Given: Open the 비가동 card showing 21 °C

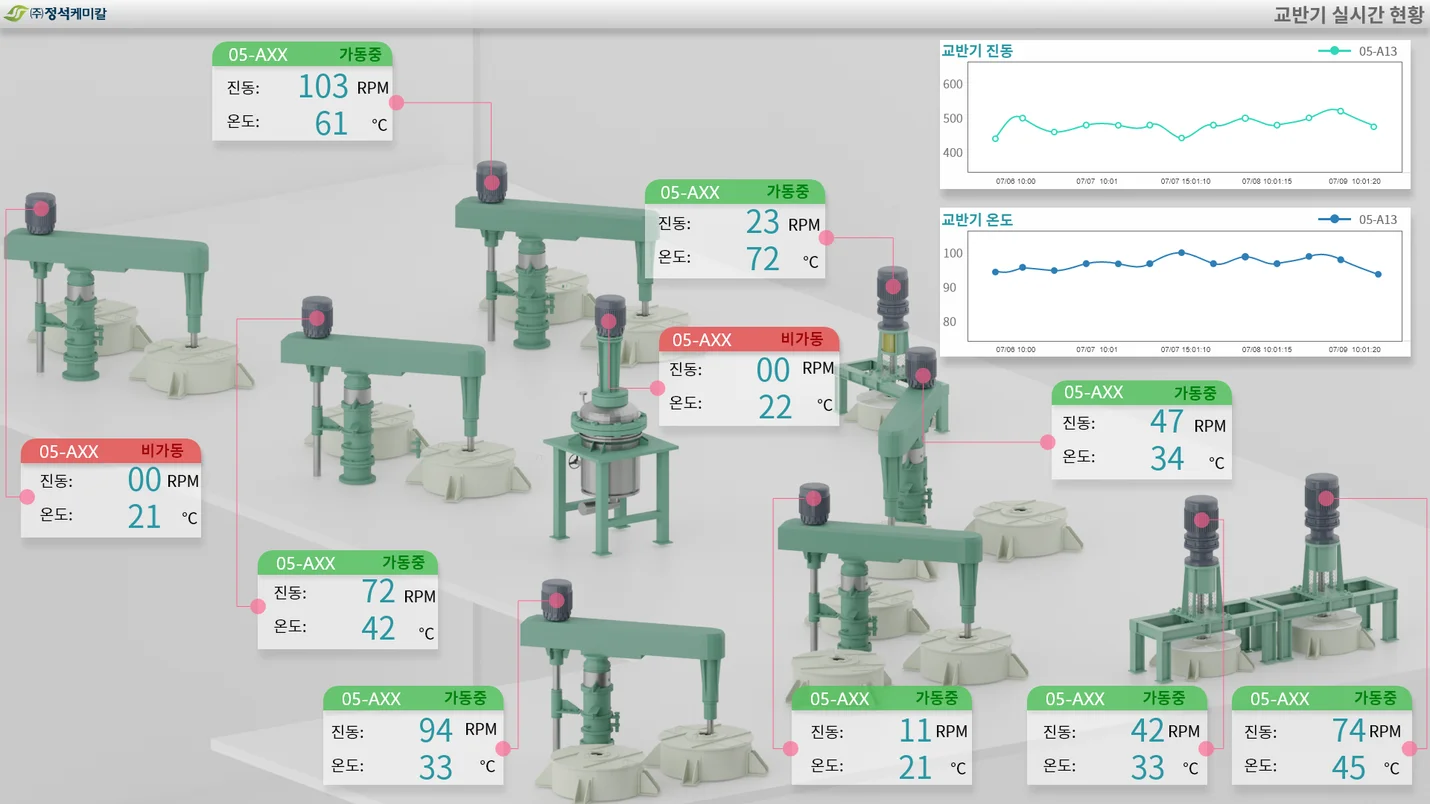Looking at the screenshot, I should tap(111, 488).
